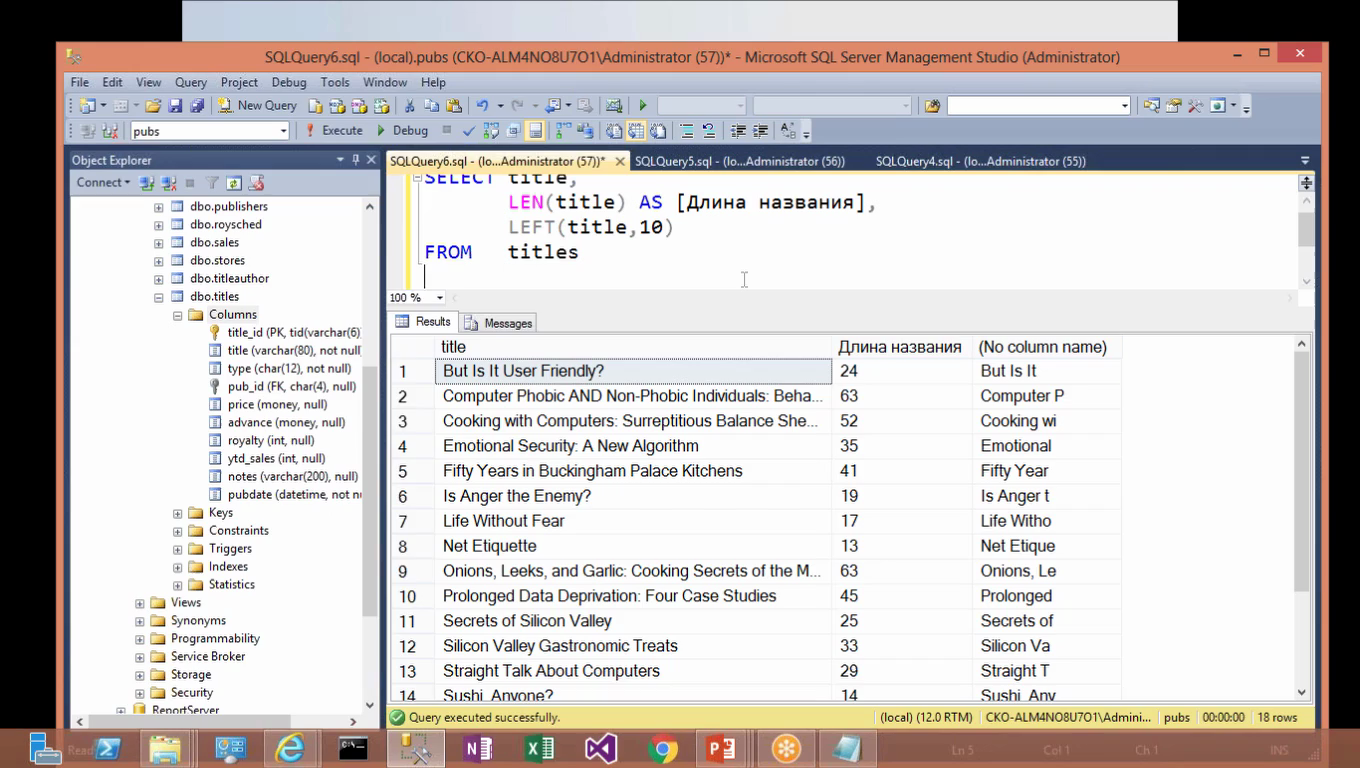This screenshot has height=768, width=1360.
Task: Click the green Start arrow in top toolbar
Action: 643,105
